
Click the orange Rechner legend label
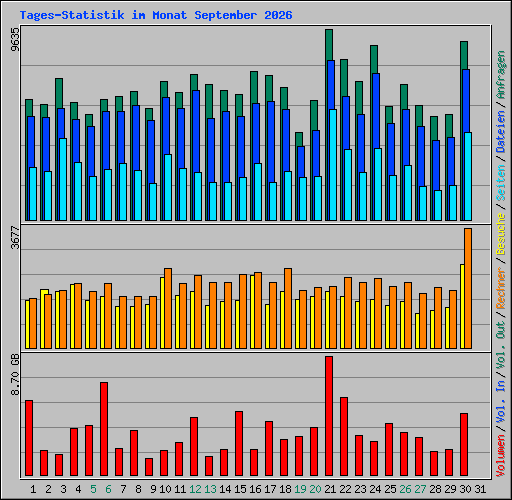[x=501, y=288]
